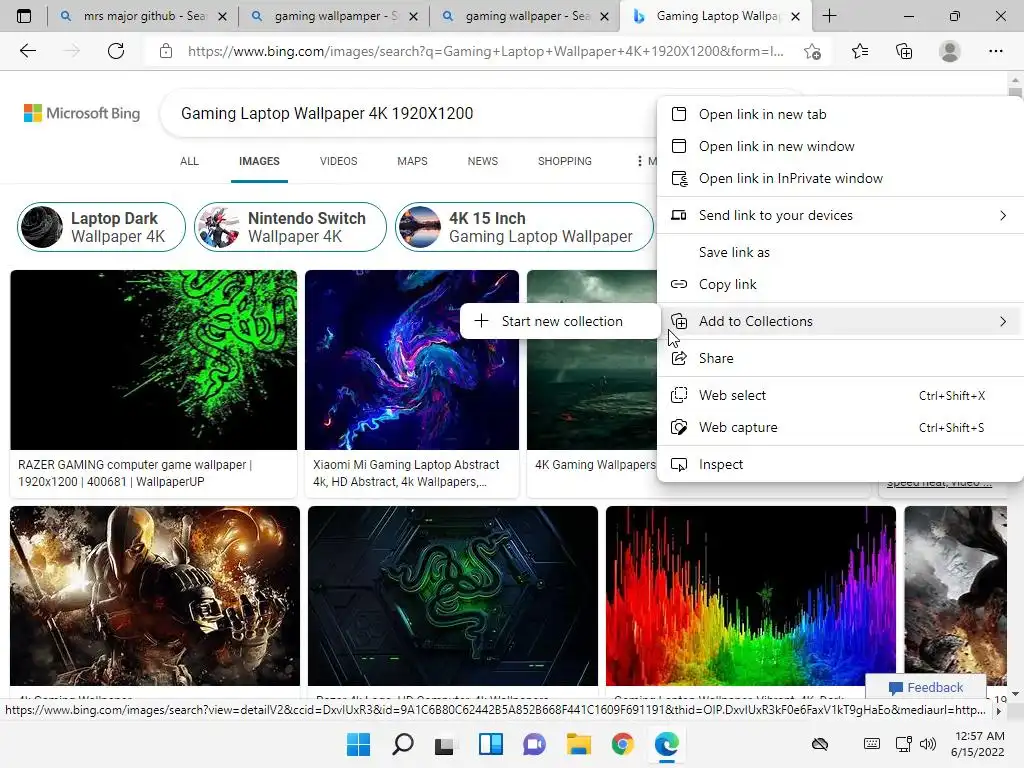Open the Favorites list icon
This screenshot has height=768, width=1024.
(x=859, y=51)
